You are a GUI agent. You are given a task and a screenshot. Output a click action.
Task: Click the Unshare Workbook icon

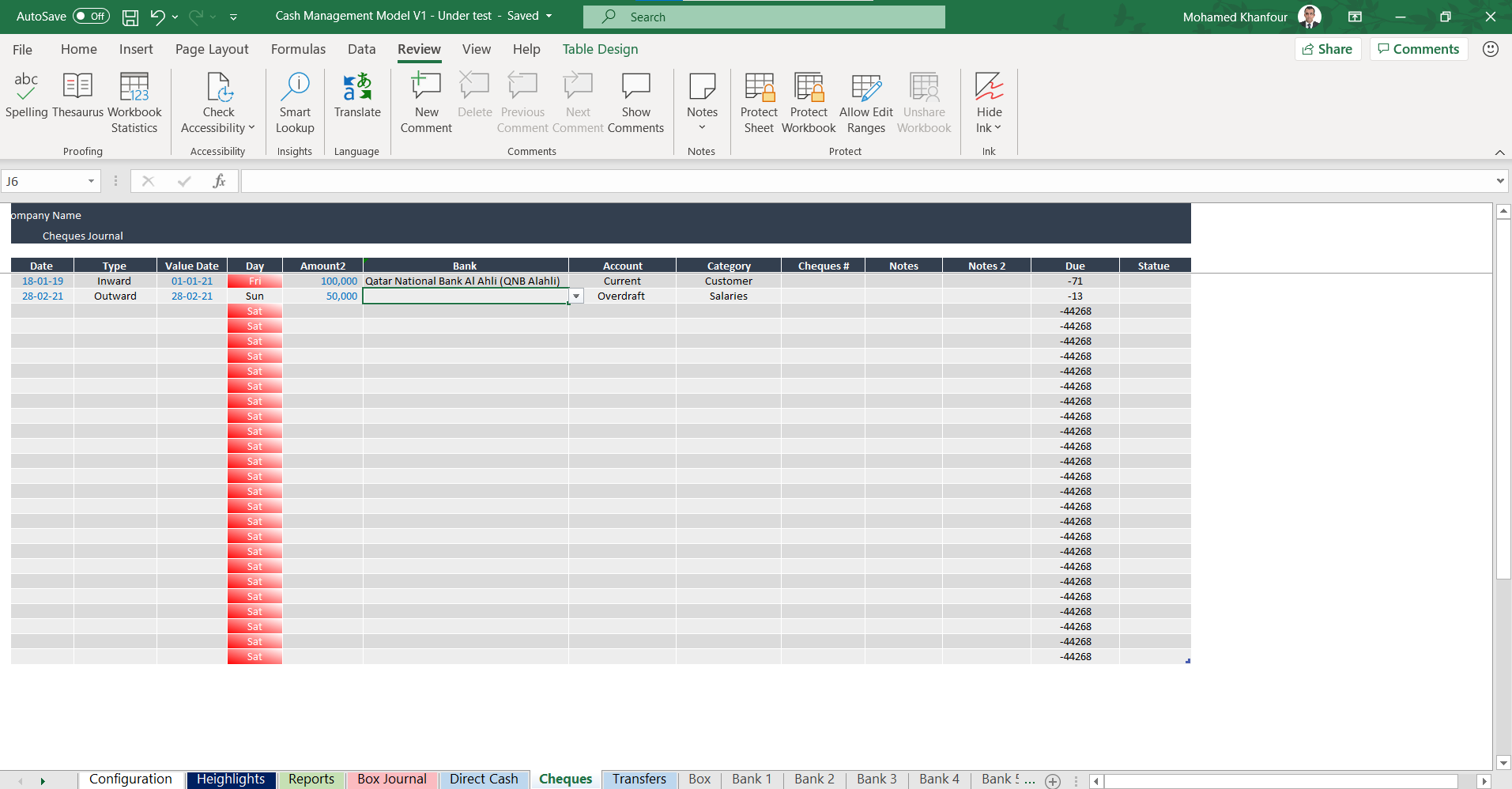pyautogui.click(x=924, y=87)
